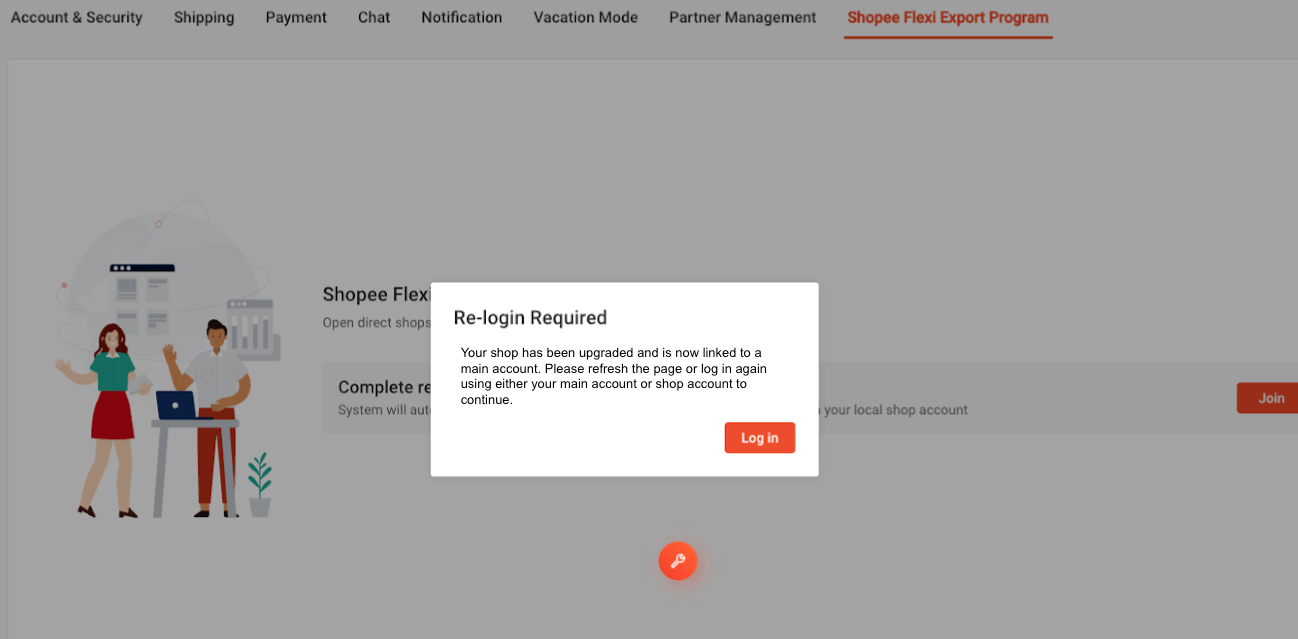Screen dimensions: 1298x639
Task: Click the bar chart window in illustration
Action: click(x=251, y=328)
